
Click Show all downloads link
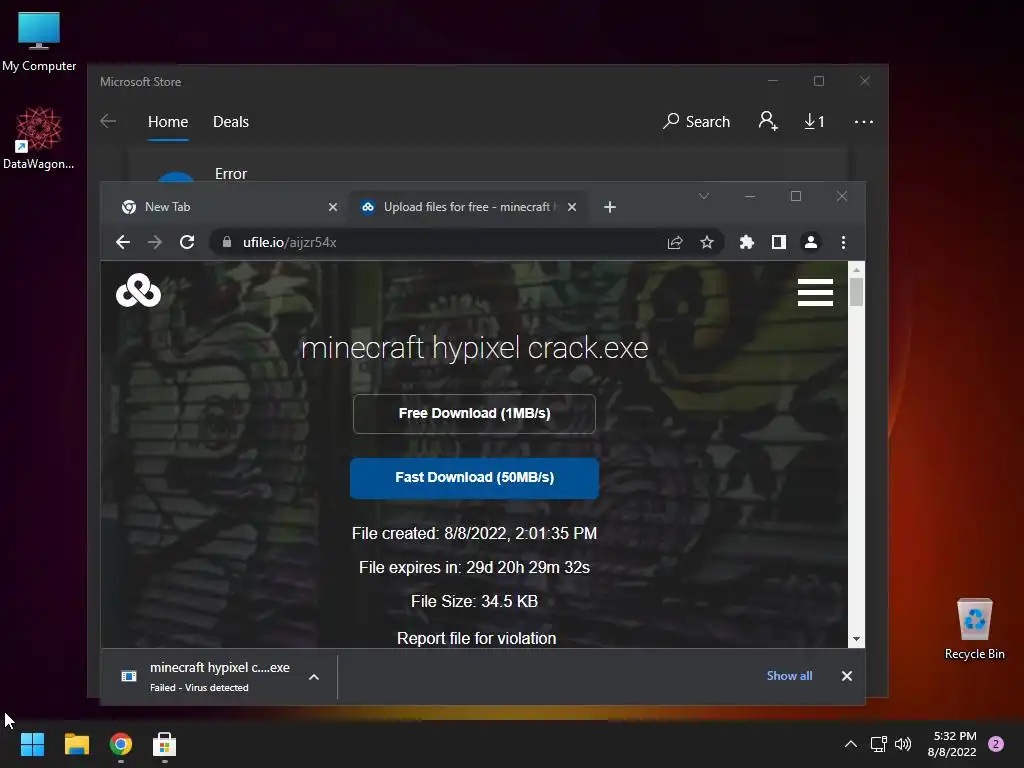(x=789, y=676)
